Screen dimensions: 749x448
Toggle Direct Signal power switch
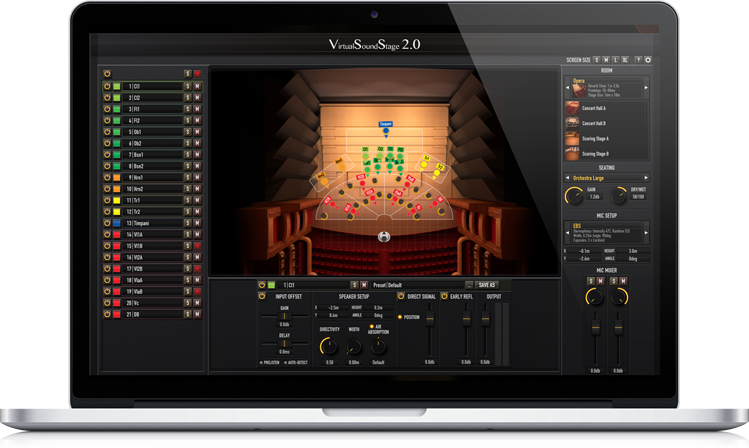pos(401,297)
